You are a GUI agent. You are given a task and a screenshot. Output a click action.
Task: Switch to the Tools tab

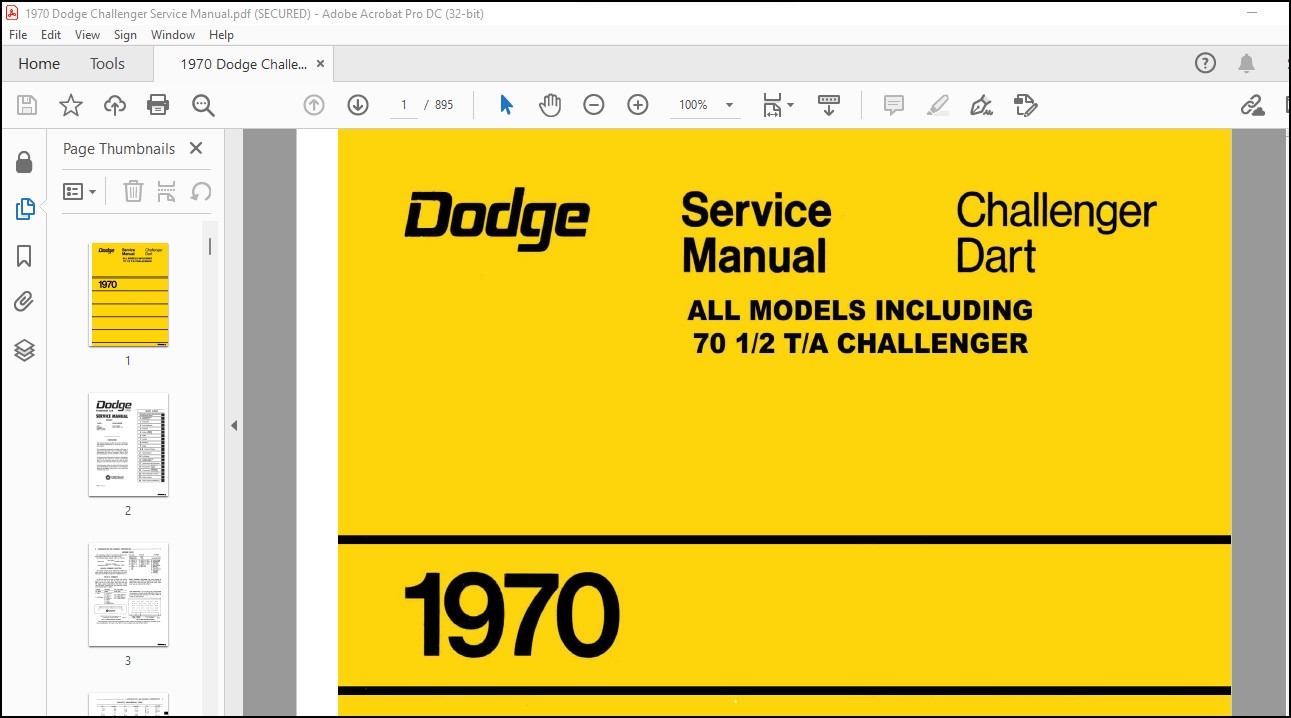pyautogui.click(x=107, y=64)
